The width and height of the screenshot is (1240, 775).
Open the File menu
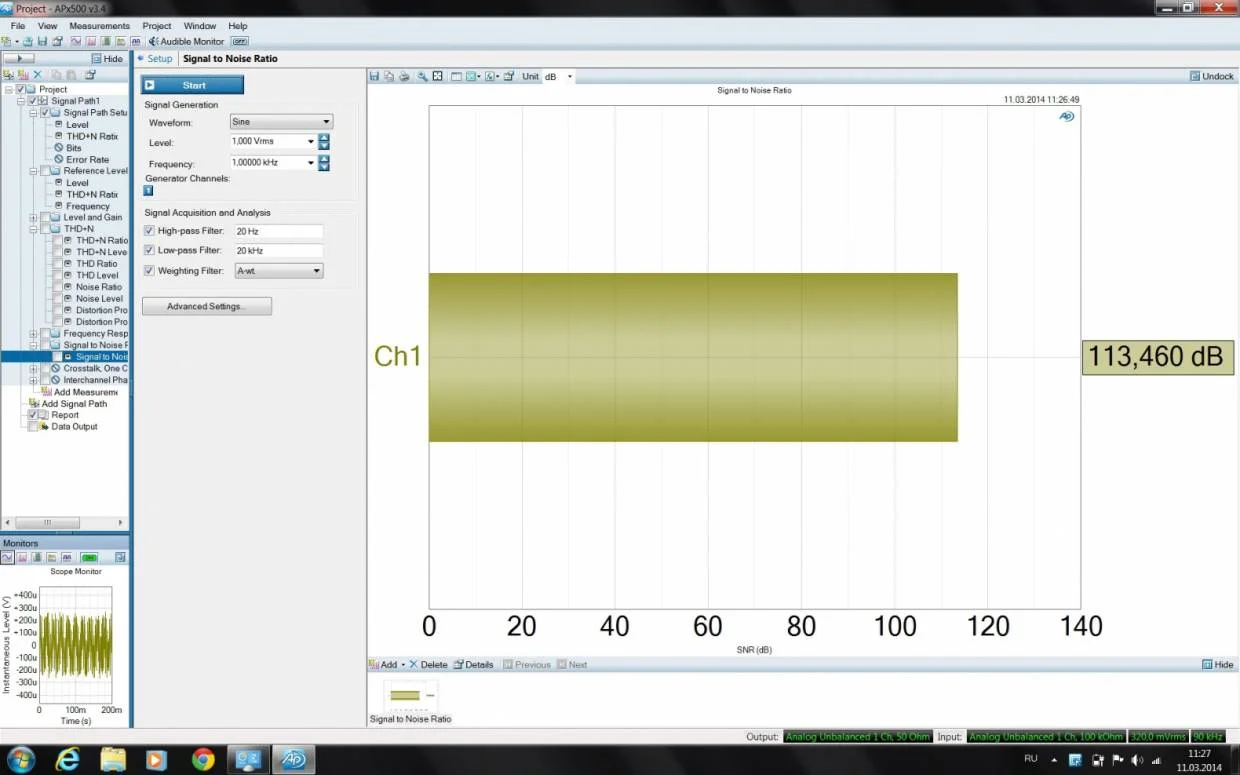point(18,26)
